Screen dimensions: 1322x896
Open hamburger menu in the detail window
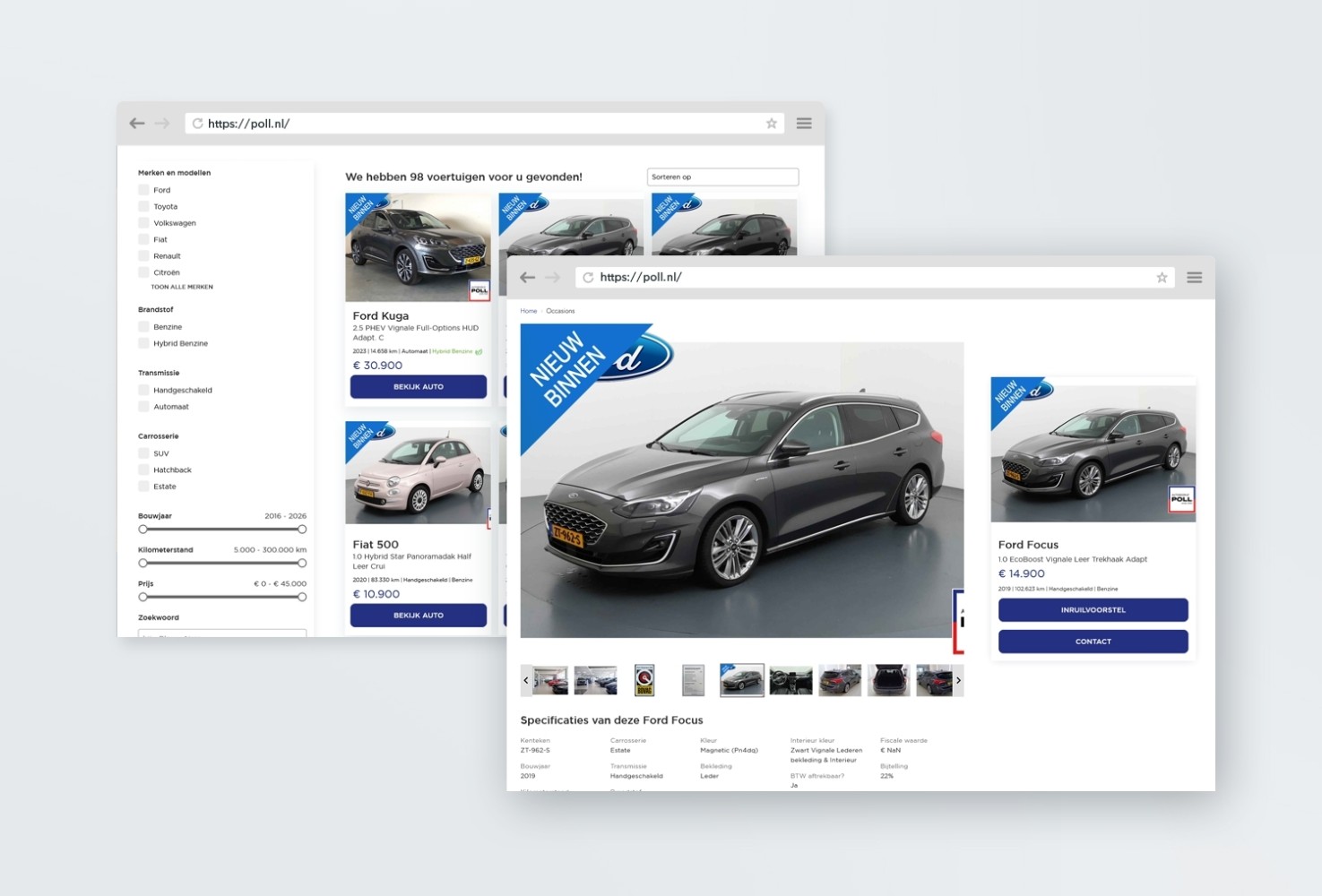coord(1195,278)
